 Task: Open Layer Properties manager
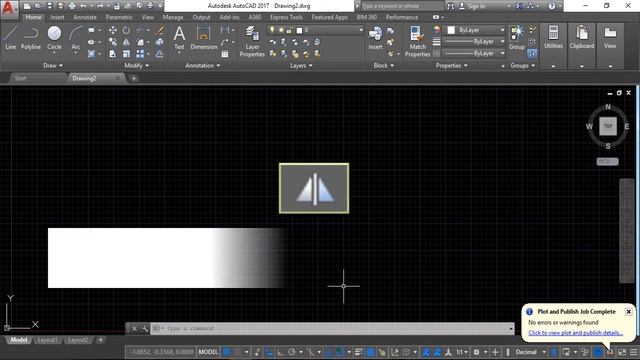coord(252,41)
